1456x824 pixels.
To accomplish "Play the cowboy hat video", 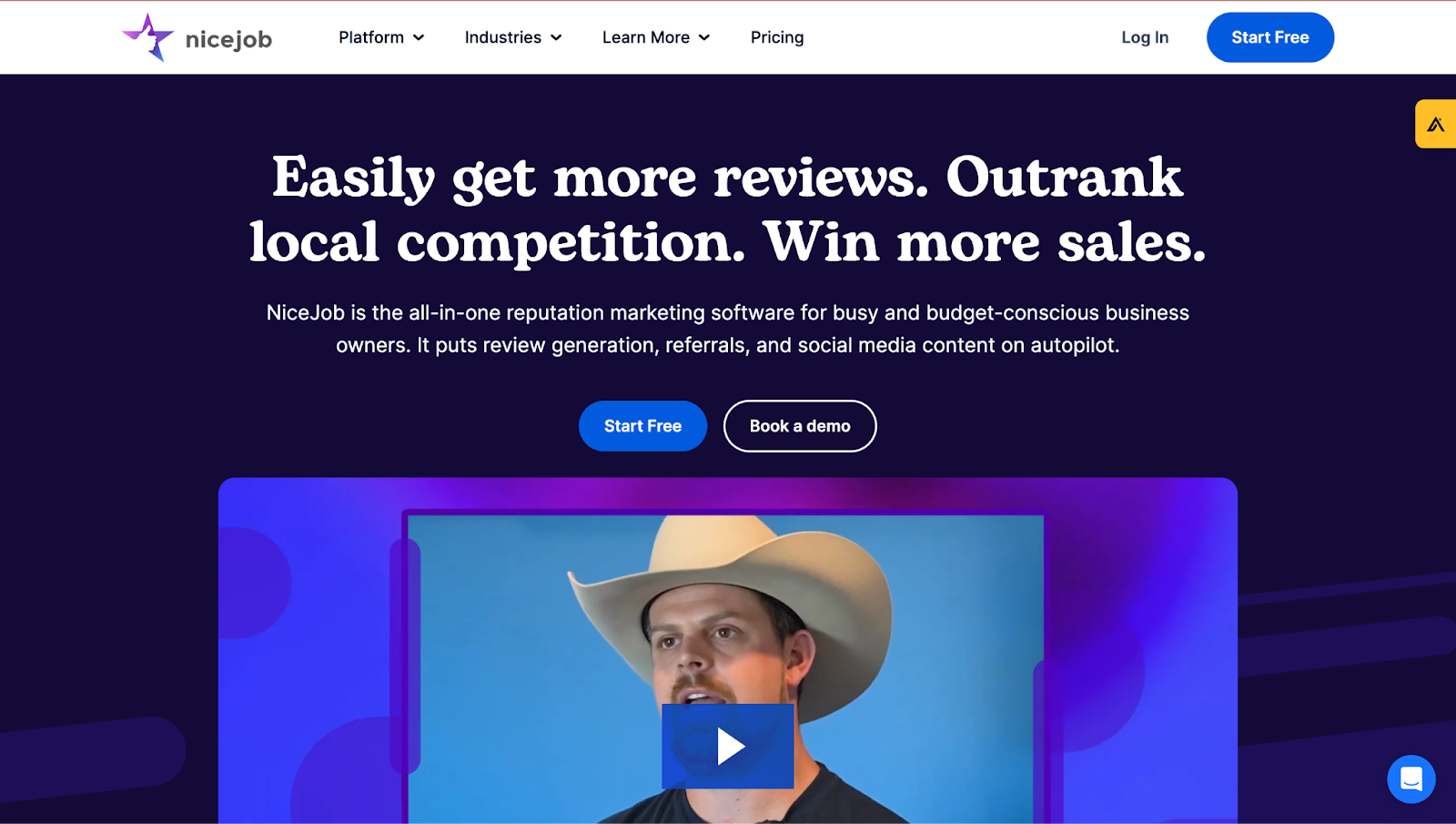I will point(728,746).
